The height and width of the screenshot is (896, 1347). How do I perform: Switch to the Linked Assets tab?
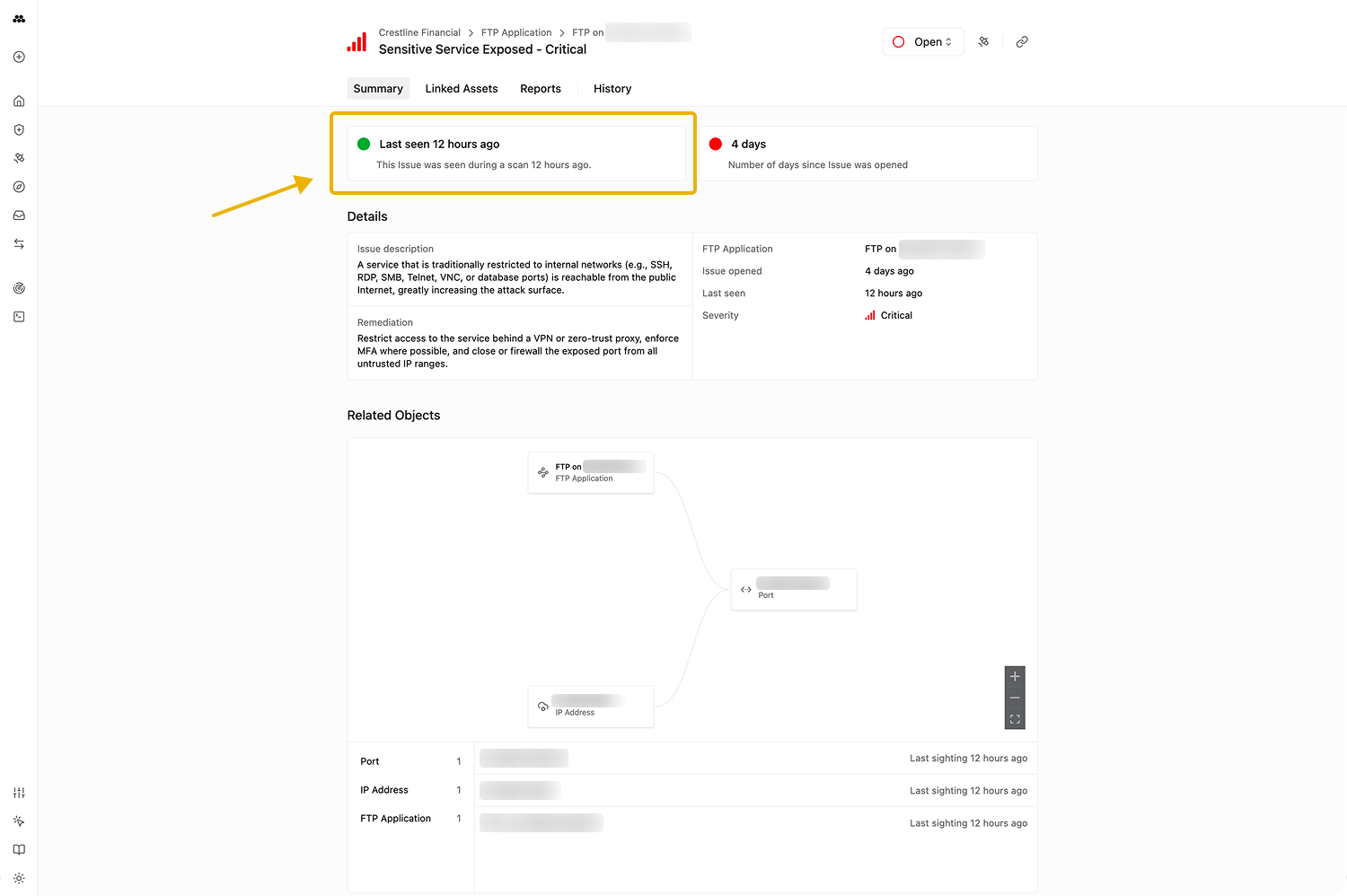click(x=461, y=89)
